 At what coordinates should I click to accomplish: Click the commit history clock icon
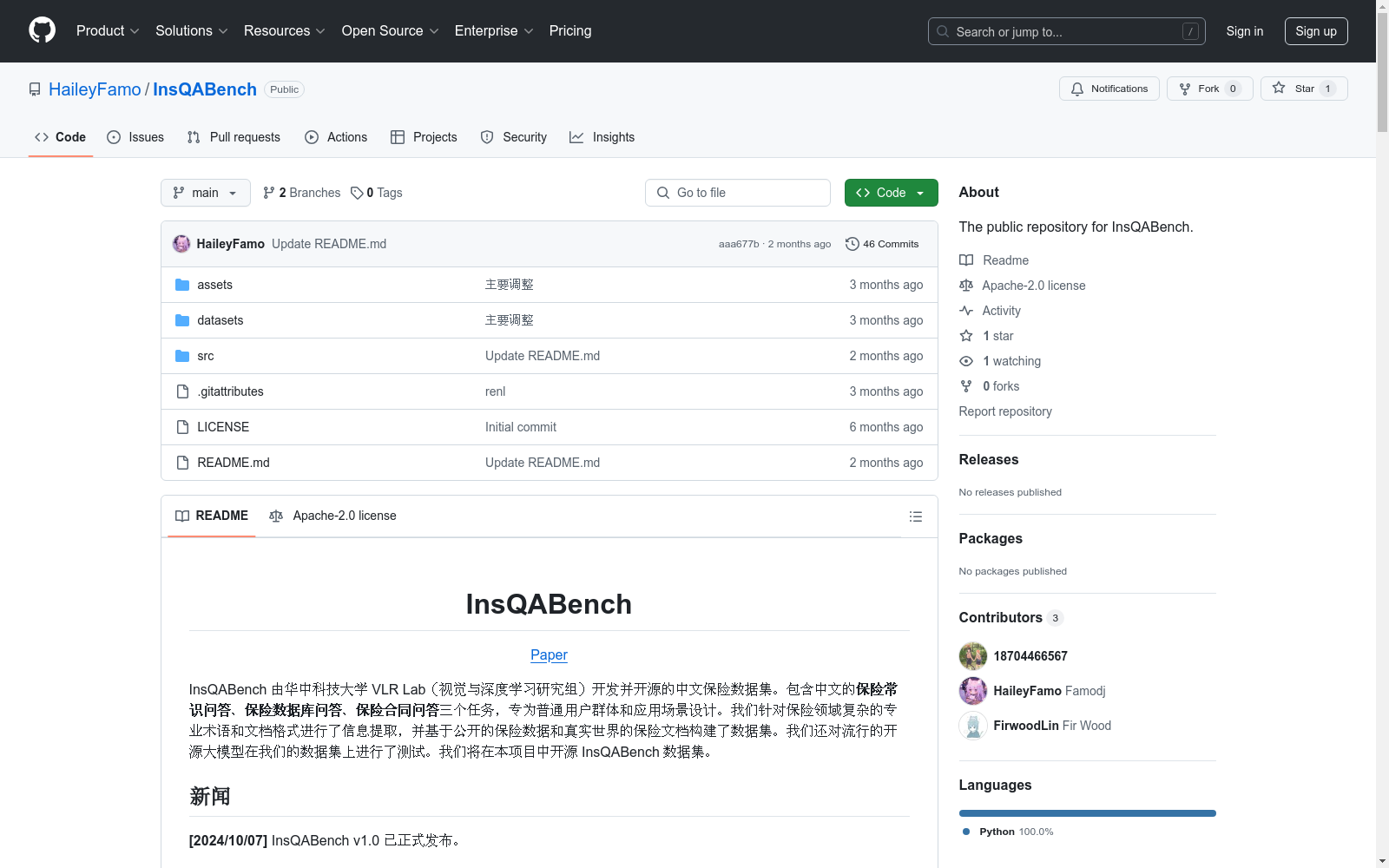[852, 244]
